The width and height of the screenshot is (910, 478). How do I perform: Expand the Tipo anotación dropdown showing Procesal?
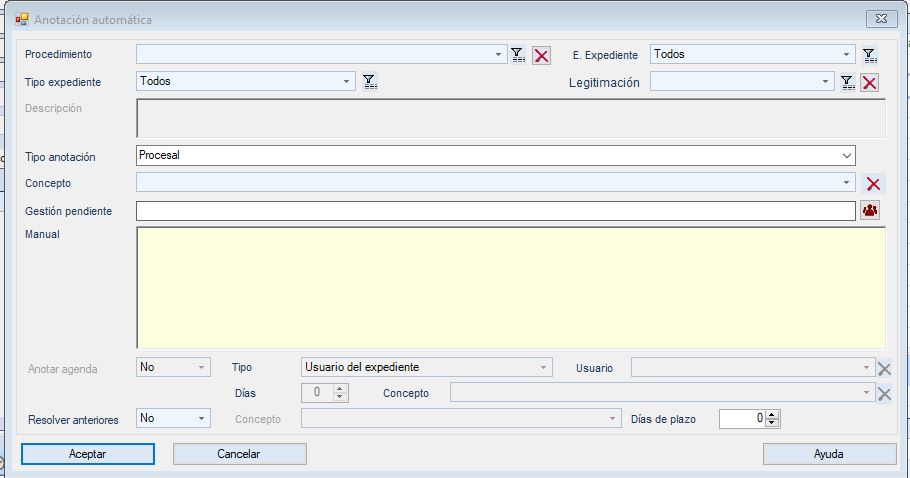click(847, 155)
